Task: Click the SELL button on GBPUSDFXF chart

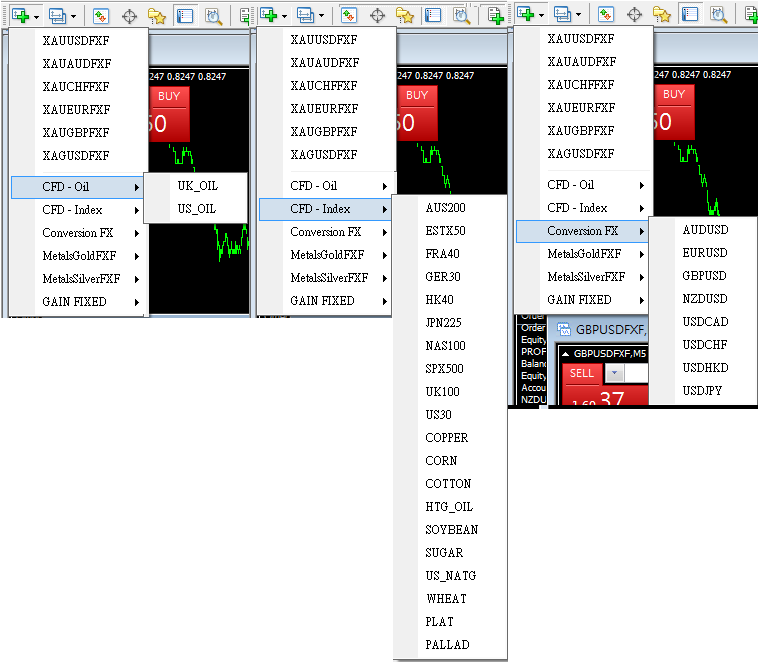Action: tap(582, 373)
